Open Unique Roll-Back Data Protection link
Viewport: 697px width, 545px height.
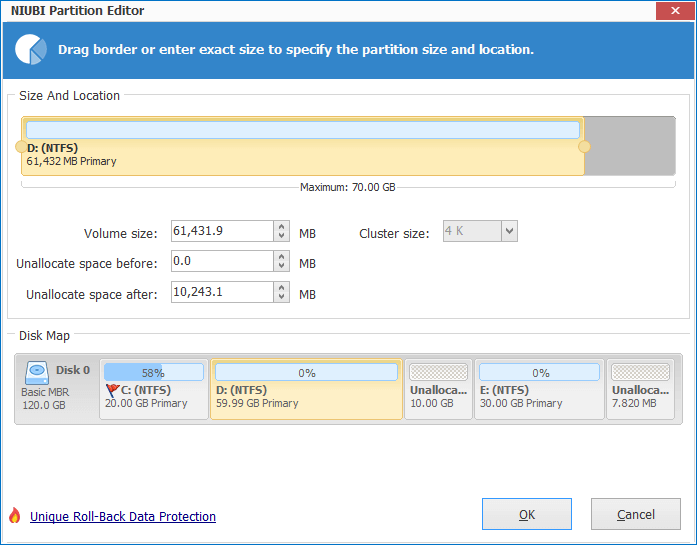point(123,517)
